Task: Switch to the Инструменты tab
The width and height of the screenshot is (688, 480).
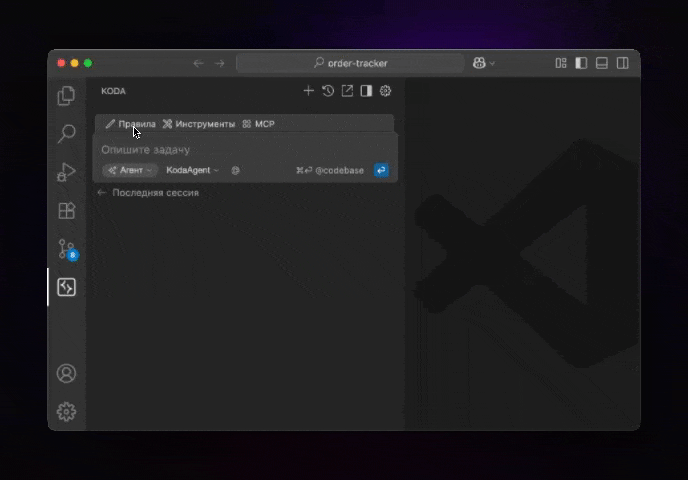Action: click(x=199, y=124)
